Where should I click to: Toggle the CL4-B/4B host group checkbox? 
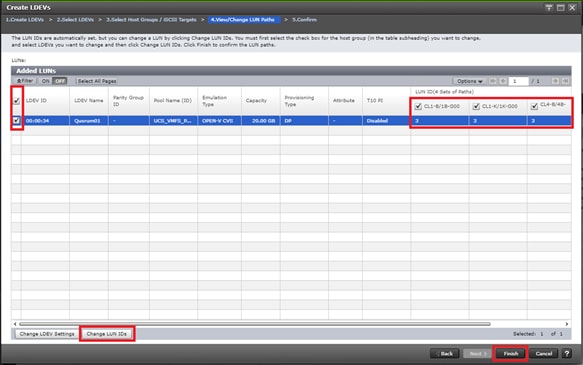point(534,106)
